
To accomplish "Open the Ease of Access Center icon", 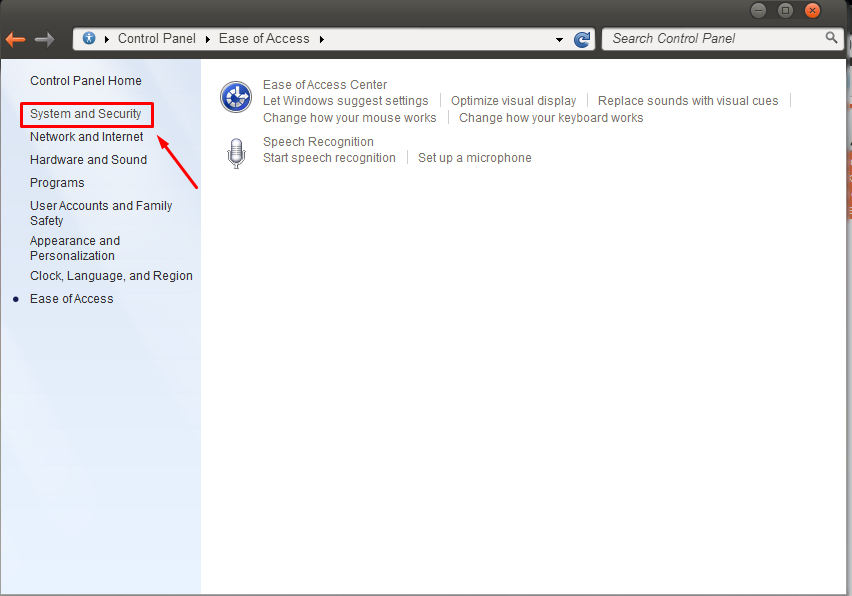I will tap(236, 96).
